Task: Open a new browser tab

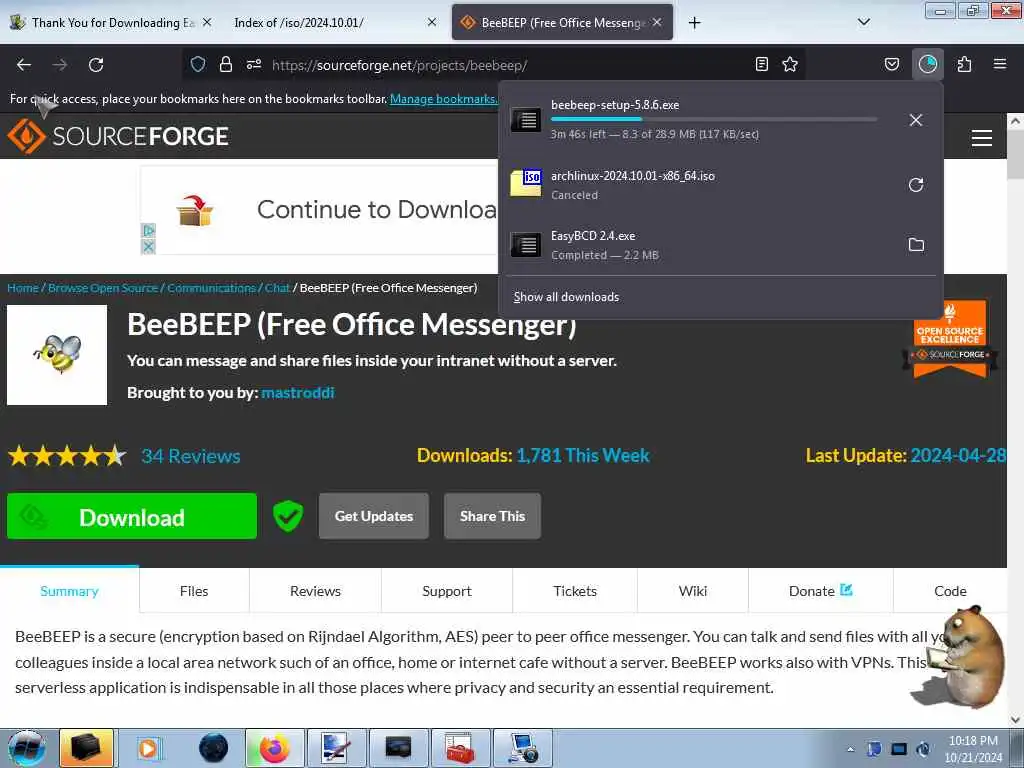Action: tap(694, 23)
